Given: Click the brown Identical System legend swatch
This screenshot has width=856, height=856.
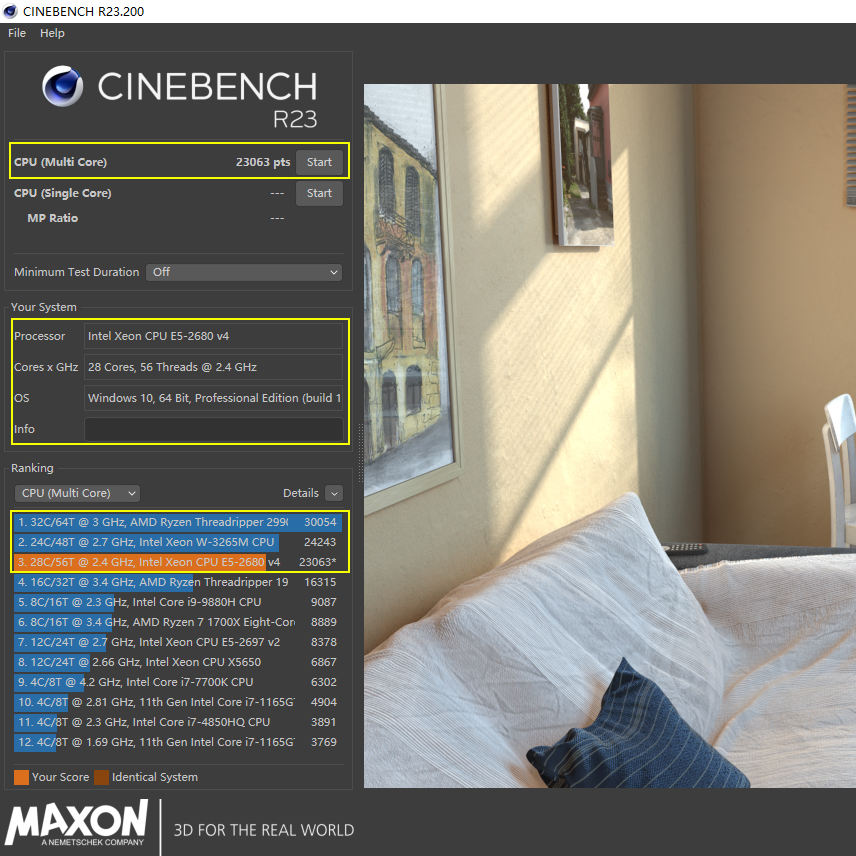Looking at the screenshot, I should pyautogui.click(x=102, y=777).
